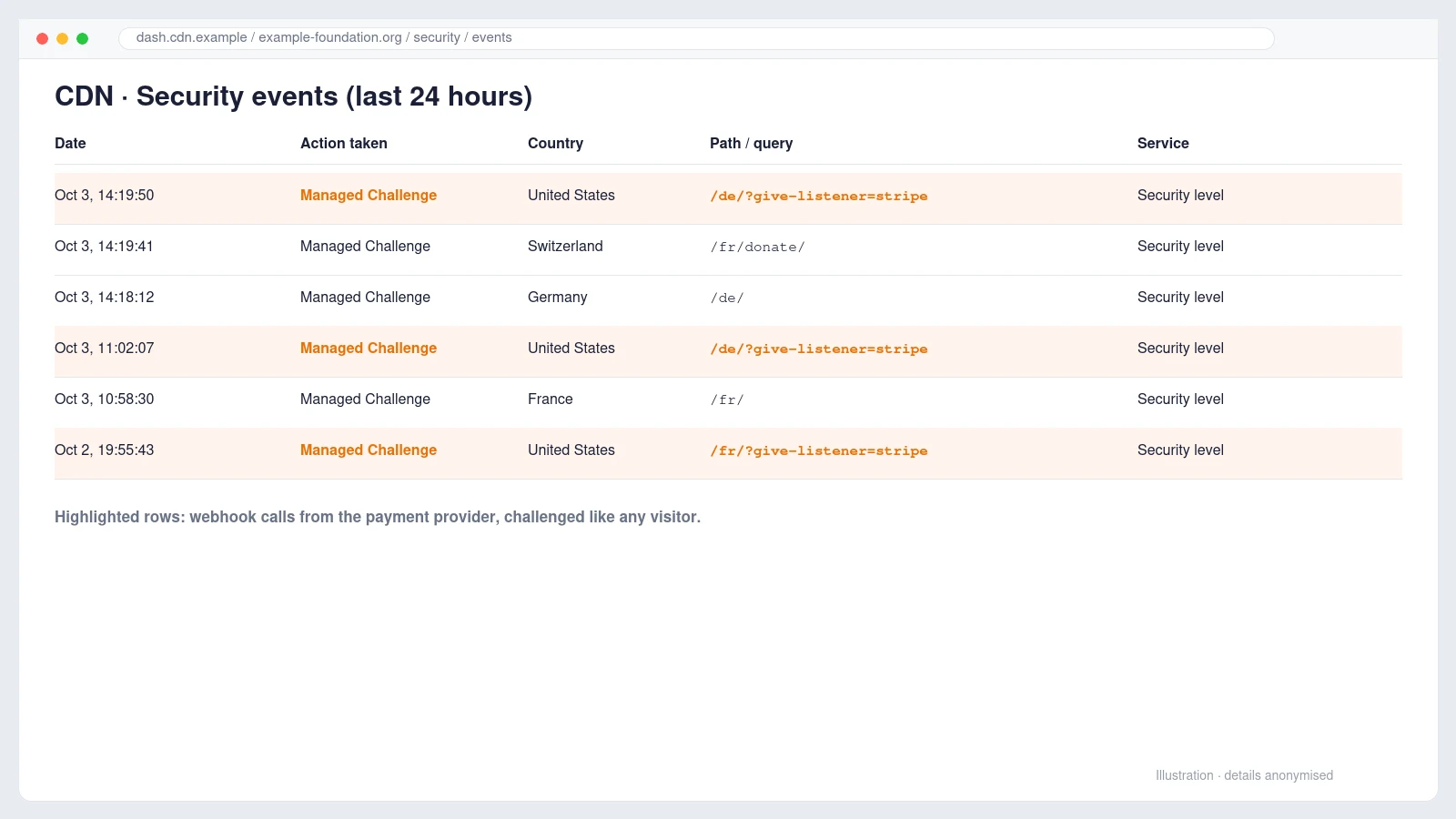
Task: Select the date Oct 3, 14:19:41
Action: (x=104, y=246)
